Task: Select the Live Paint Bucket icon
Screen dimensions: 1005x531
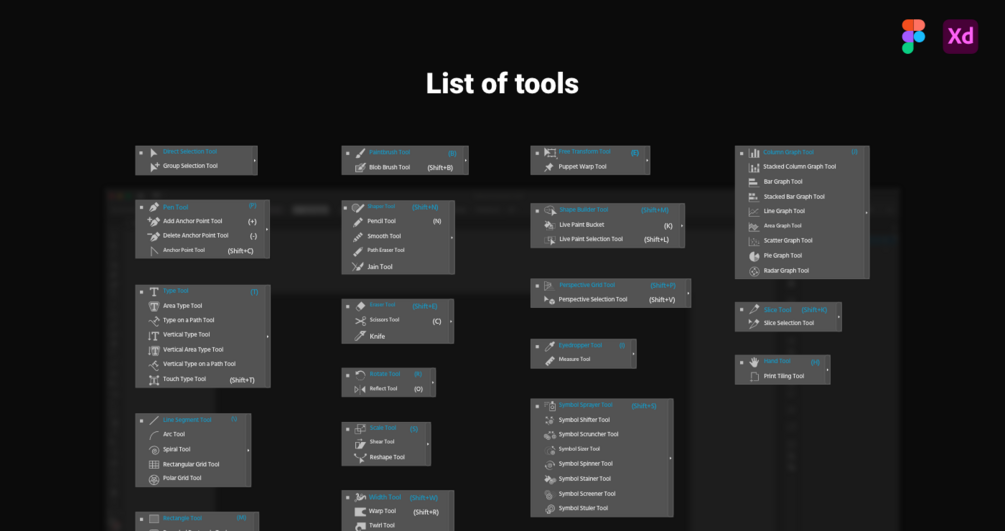Action: [549, 225]
